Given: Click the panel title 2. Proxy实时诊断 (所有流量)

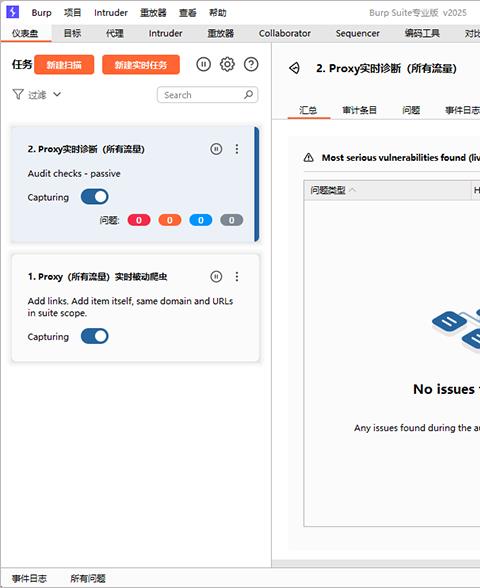Looking at the screenshot, I should [386, 68].
